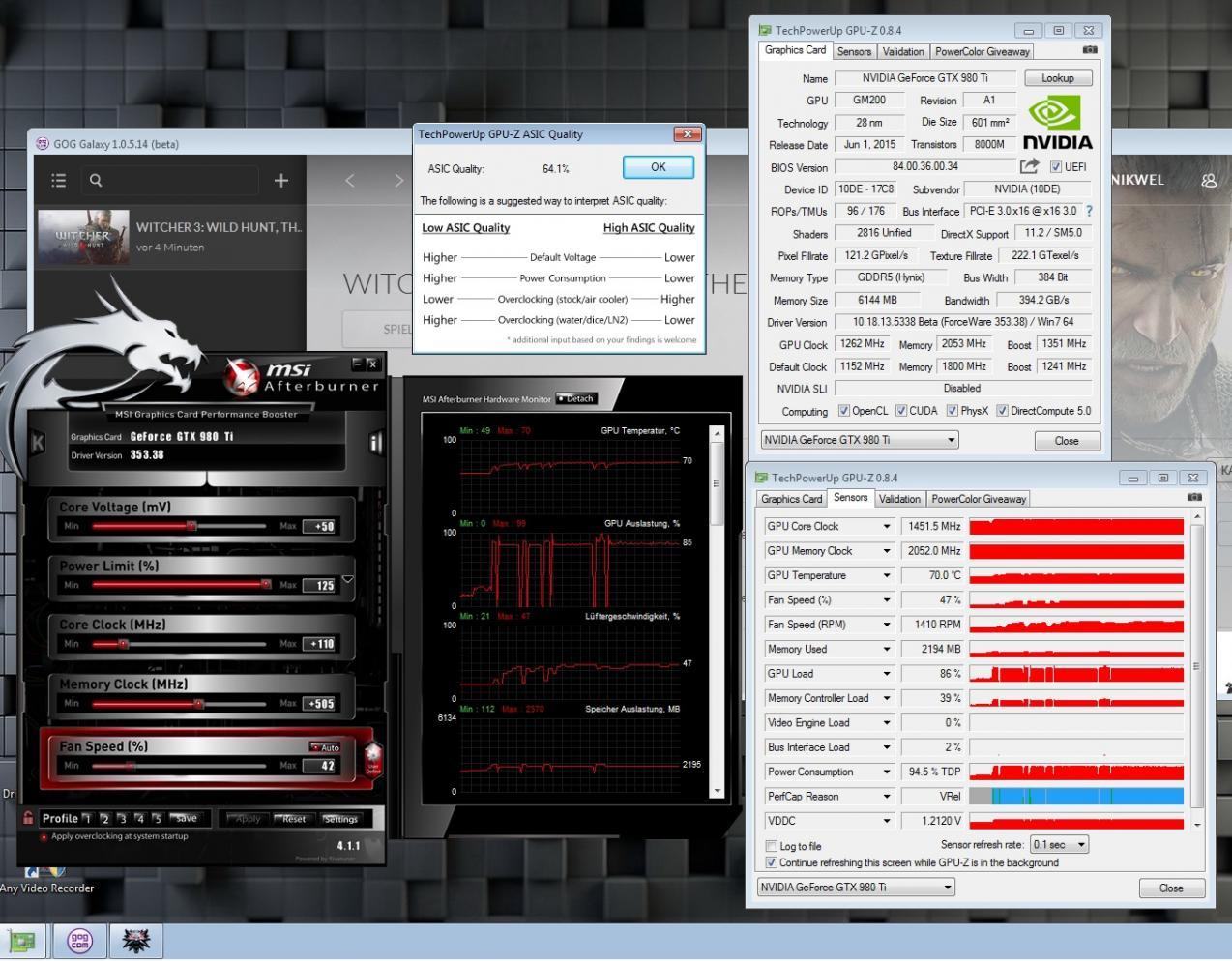The image size is (1232, 961).
Task: Click the Core Clock slider handle
Action: [x=123, y=644]
